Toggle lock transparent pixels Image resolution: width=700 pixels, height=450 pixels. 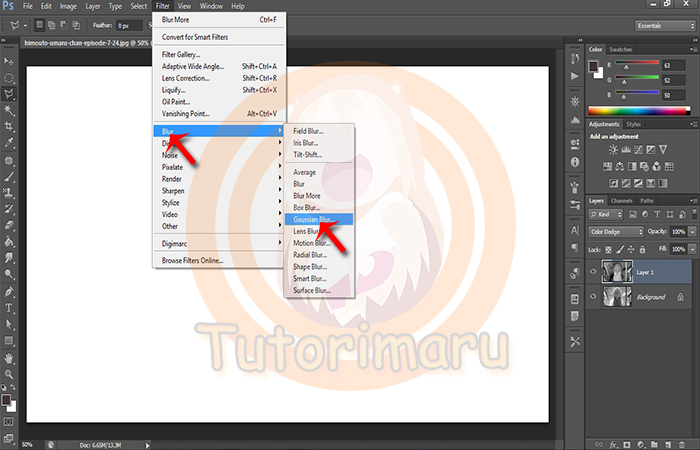pos(608,249)
